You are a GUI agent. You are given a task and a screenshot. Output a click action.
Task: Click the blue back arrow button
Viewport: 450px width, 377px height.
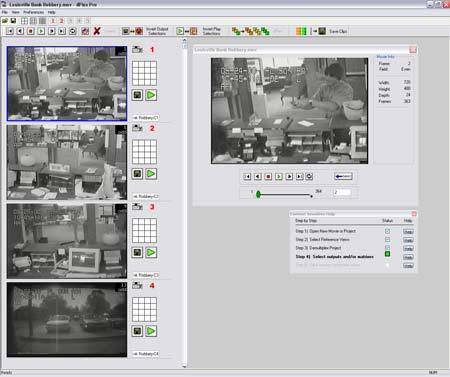tap(343, 176)
